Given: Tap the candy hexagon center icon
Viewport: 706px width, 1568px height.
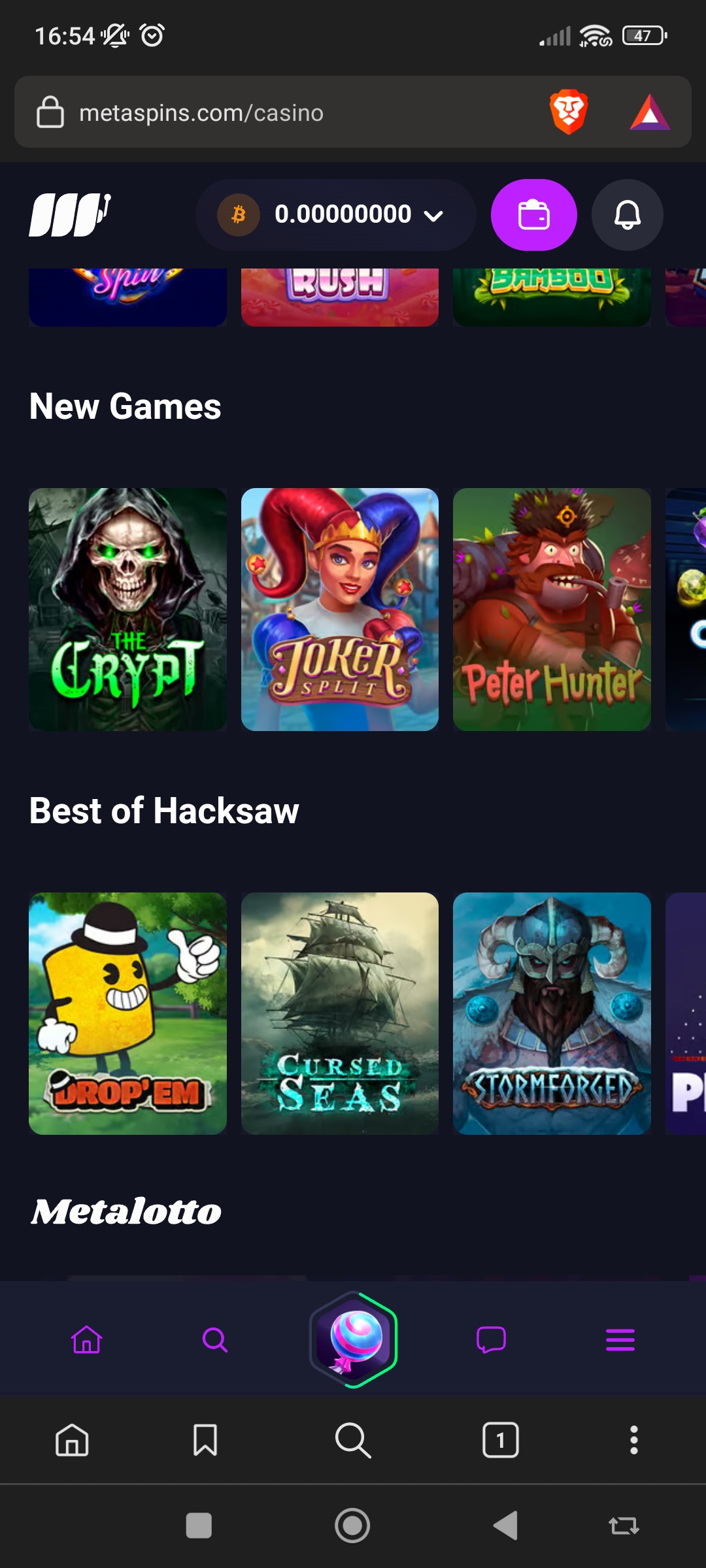Looking at the screenshot, I should 353,1339.
